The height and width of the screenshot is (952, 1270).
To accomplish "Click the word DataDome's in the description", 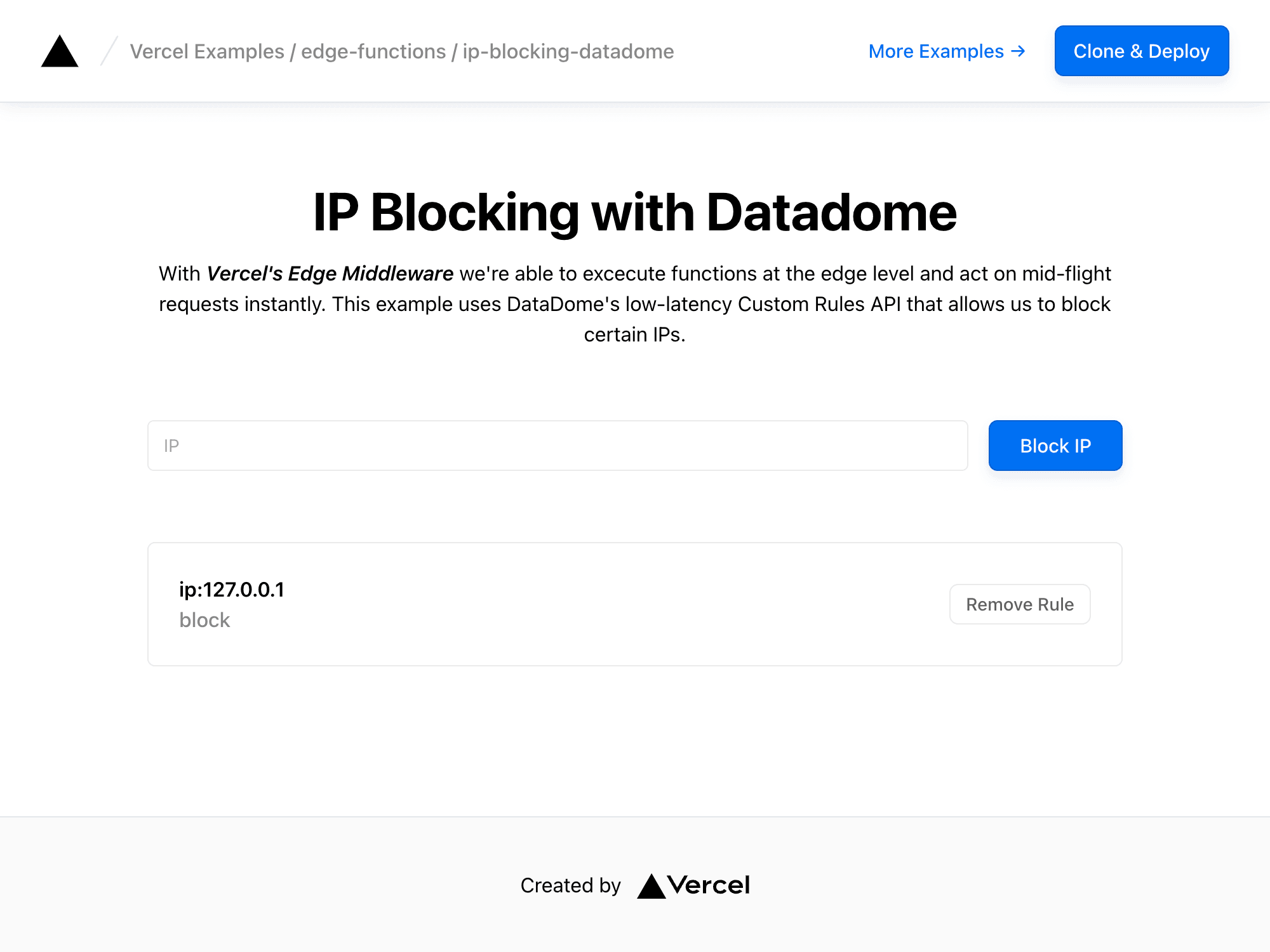I will pos(563,304).
